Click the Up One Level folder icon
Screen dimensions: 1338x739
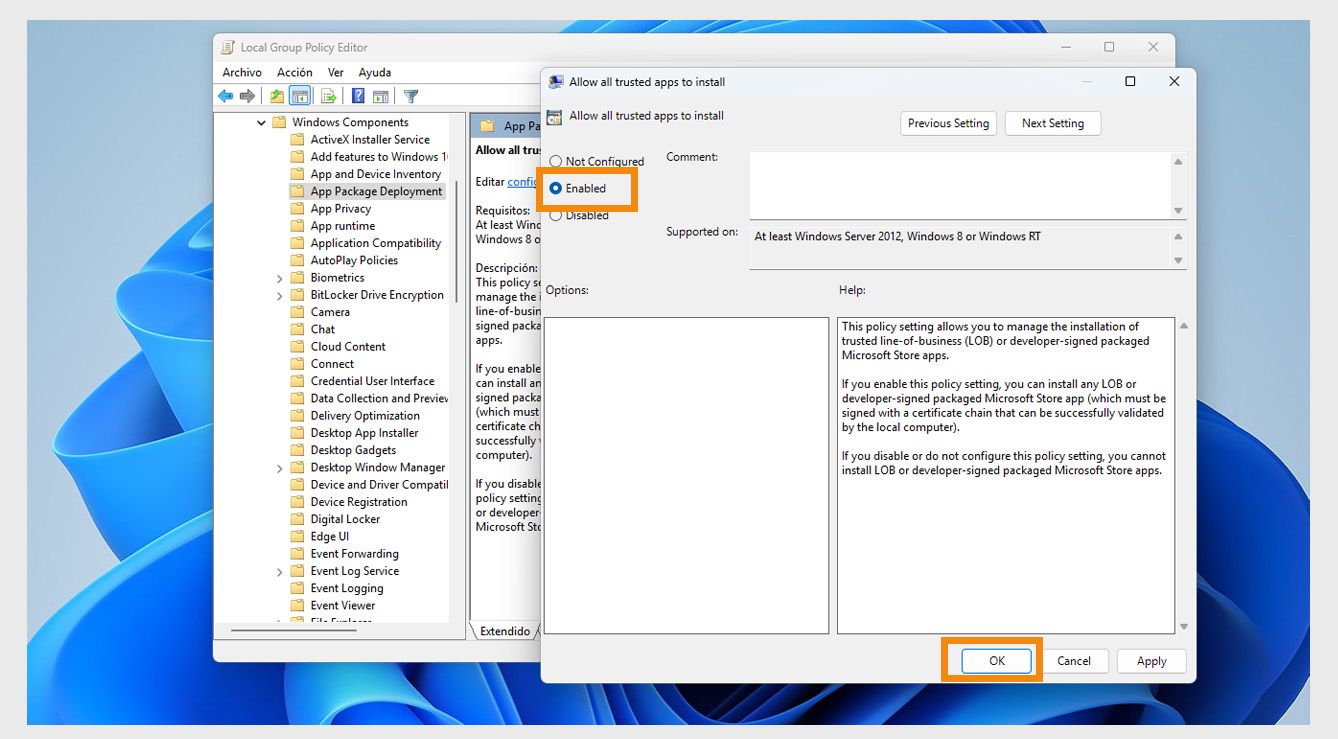point(277,96)
